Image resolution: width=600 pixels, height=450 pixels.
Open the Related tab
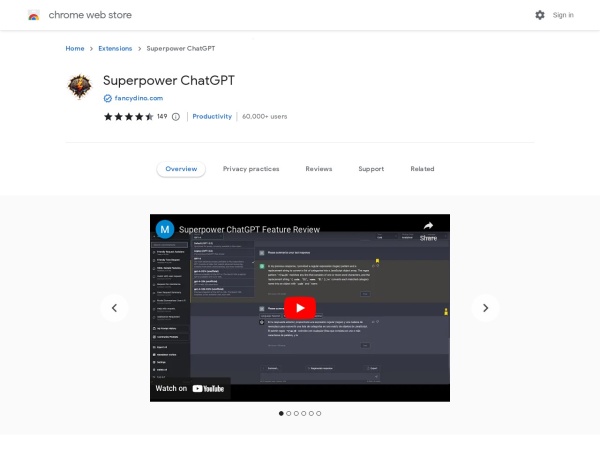click(x=422, y=169)
